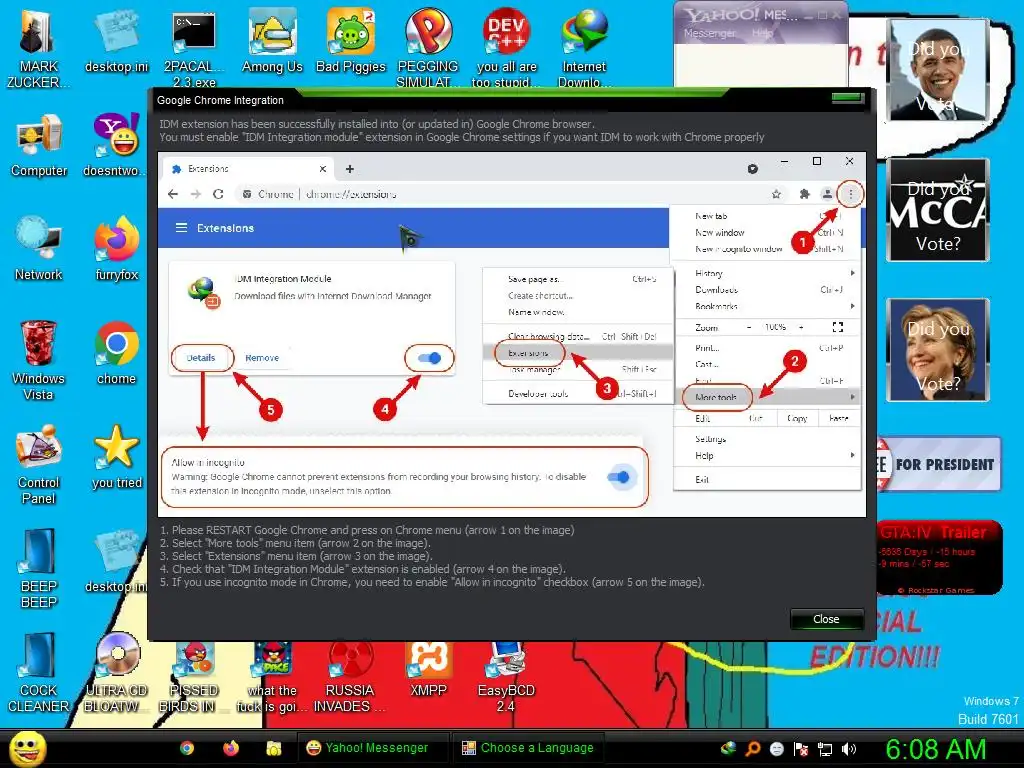Select the ULTRA CD BLOATW... disc icon
This screenshot has height=768, width=1024.
point(116,671)
